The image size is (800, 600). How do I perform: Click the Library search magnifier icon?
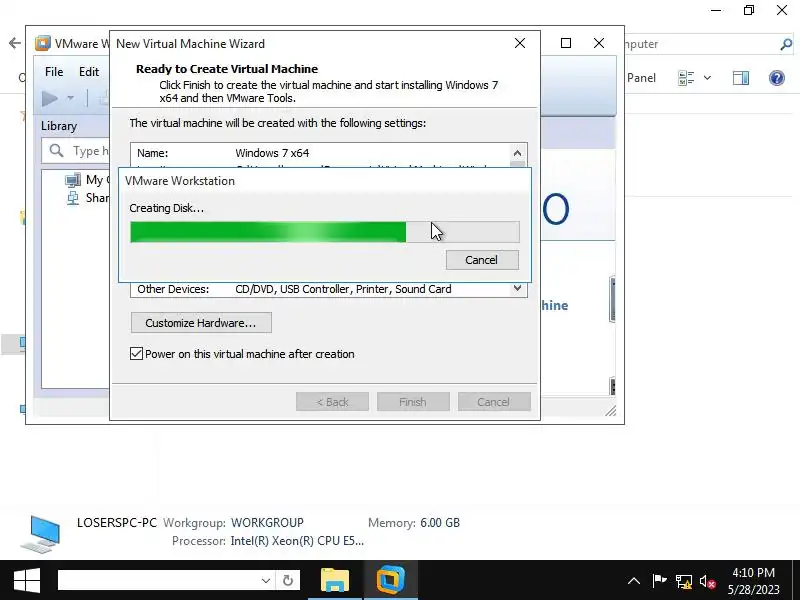tap(56, 151)
